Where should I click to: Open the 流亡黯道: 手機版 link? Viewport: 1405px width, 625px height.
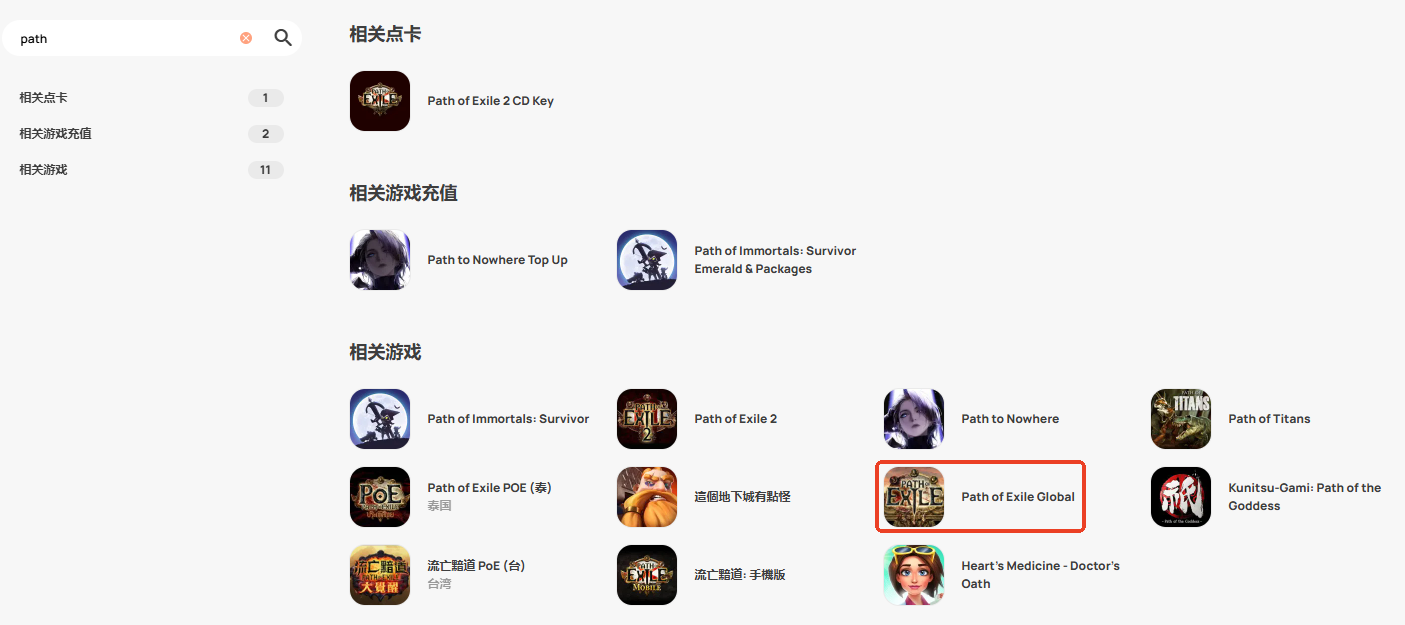[x=740, y=575]
